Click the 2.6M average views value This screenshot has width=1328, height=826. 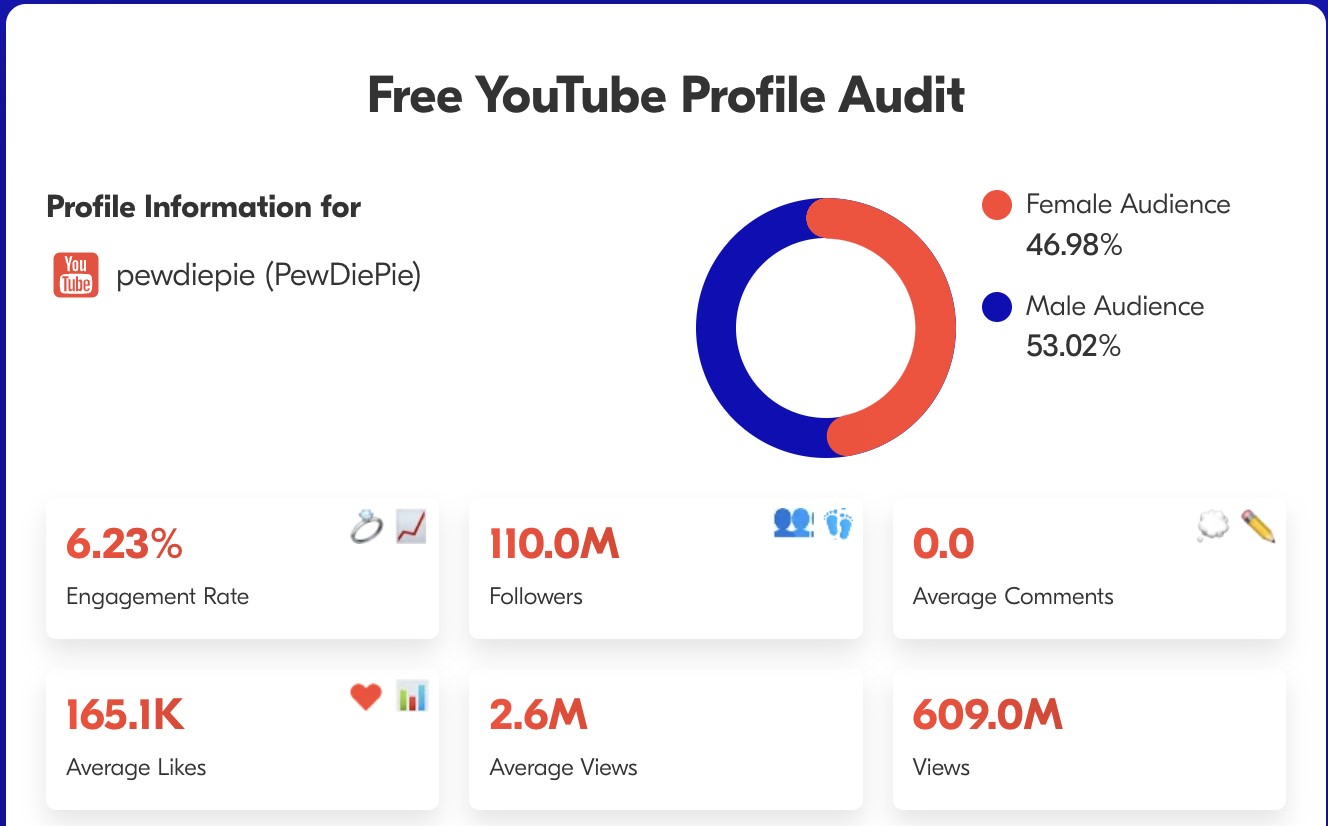point(538,715)
